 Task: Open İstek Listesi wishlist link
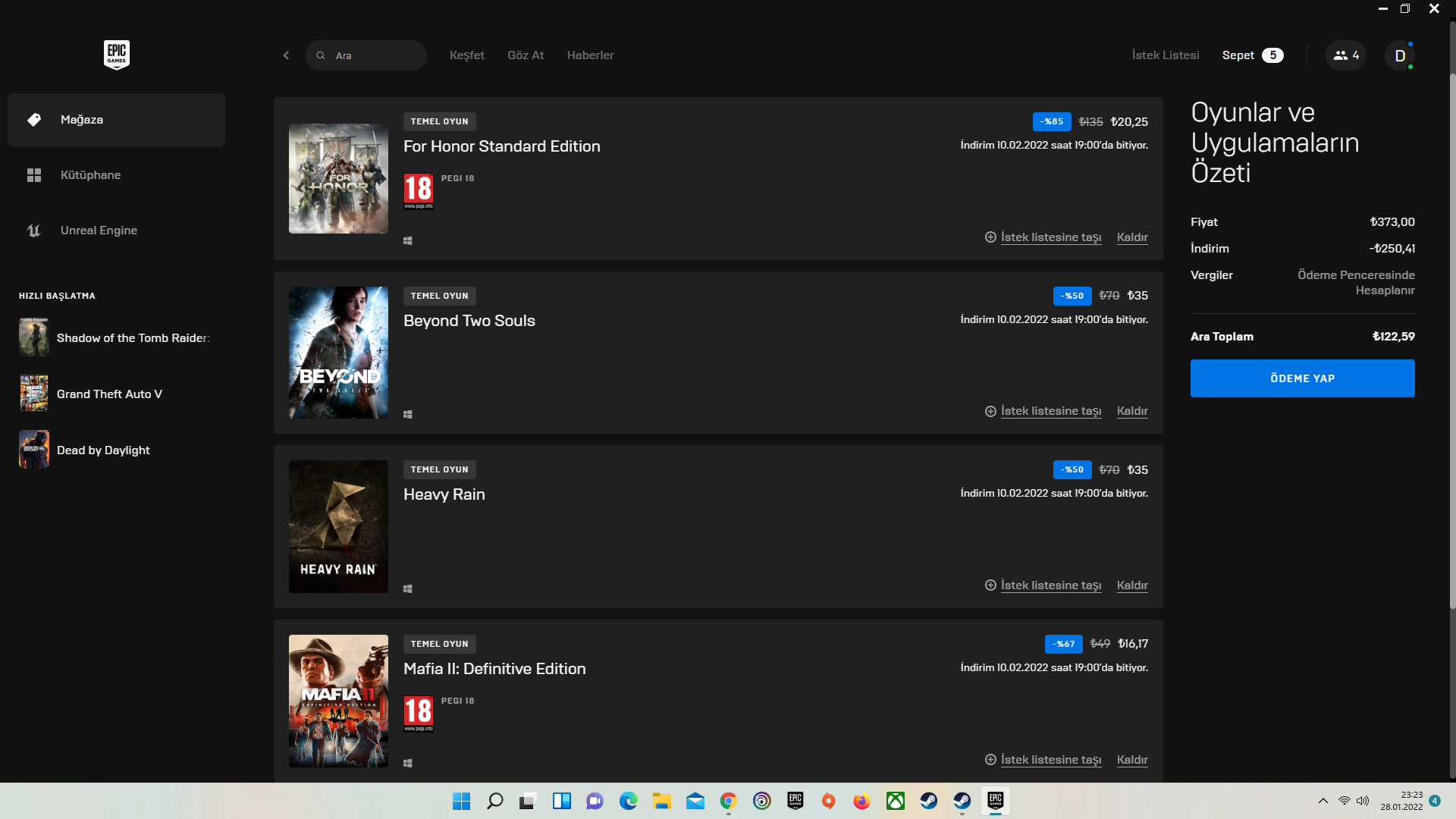pos(1165,55)
